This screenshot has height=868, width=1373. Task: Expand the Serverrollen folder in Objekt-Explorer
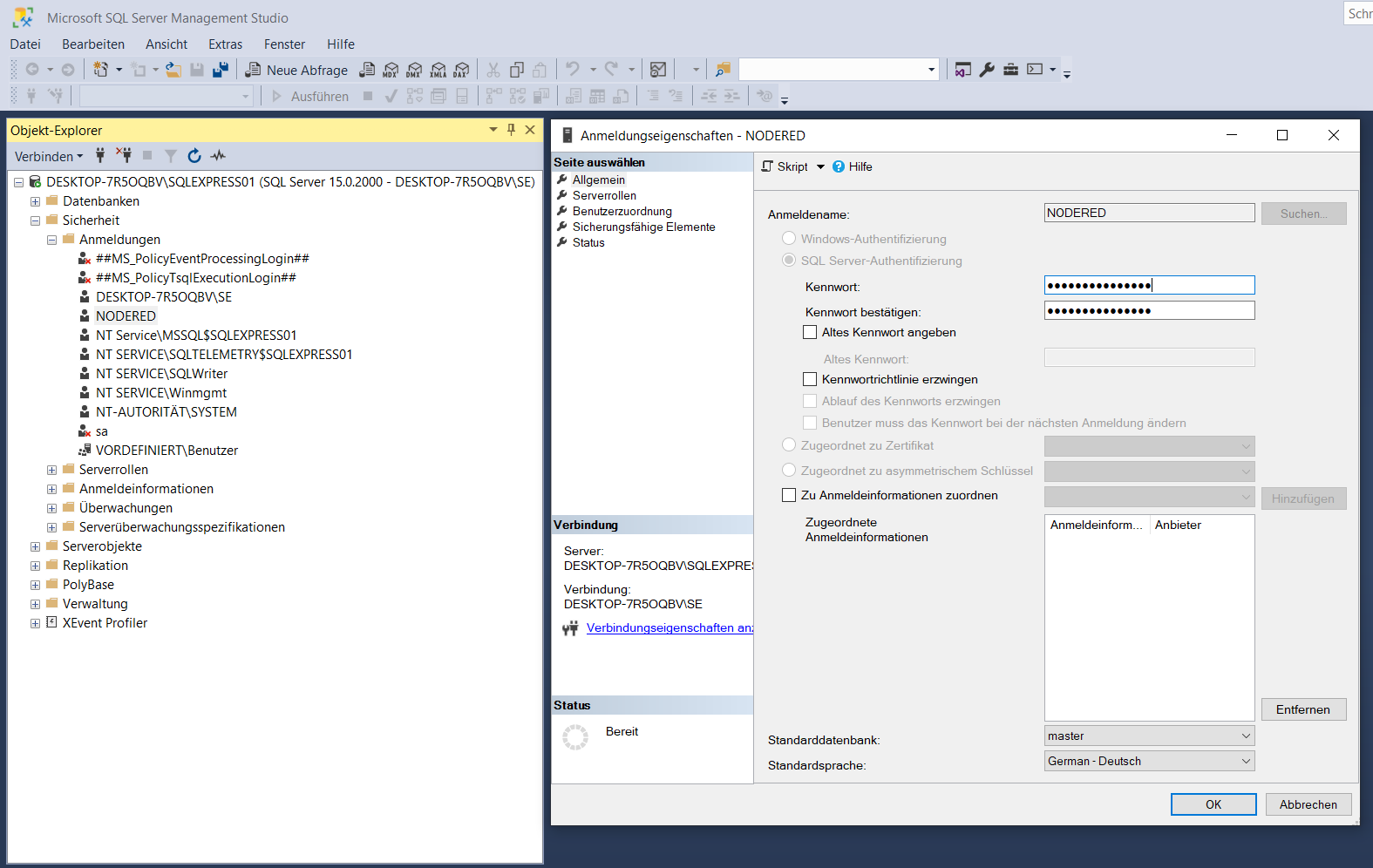52,470
